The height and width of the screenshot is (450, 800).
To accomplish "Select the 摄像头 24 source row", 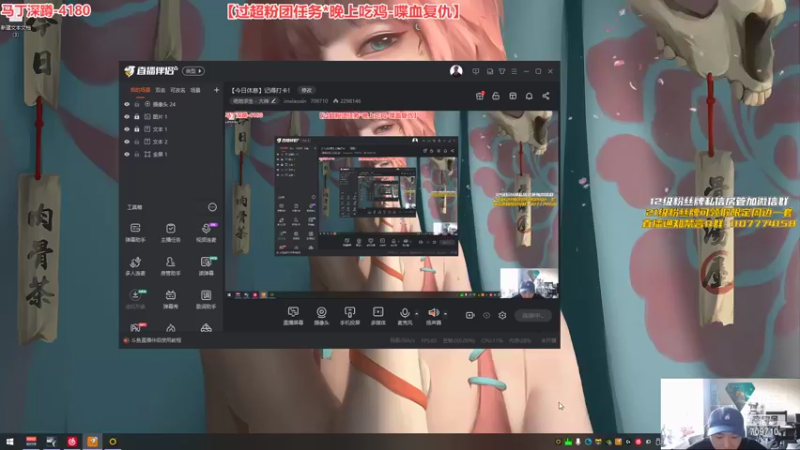I will 171,104.
